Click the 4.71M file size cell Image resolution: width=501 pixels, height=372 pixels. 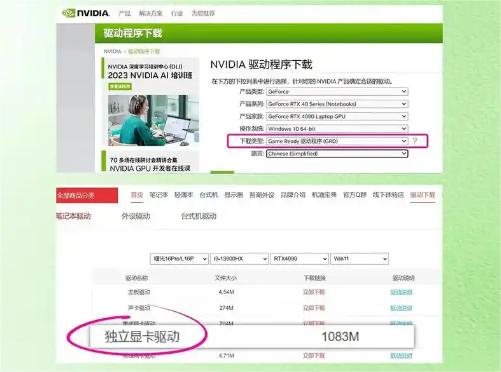click(x=226, y=356)
